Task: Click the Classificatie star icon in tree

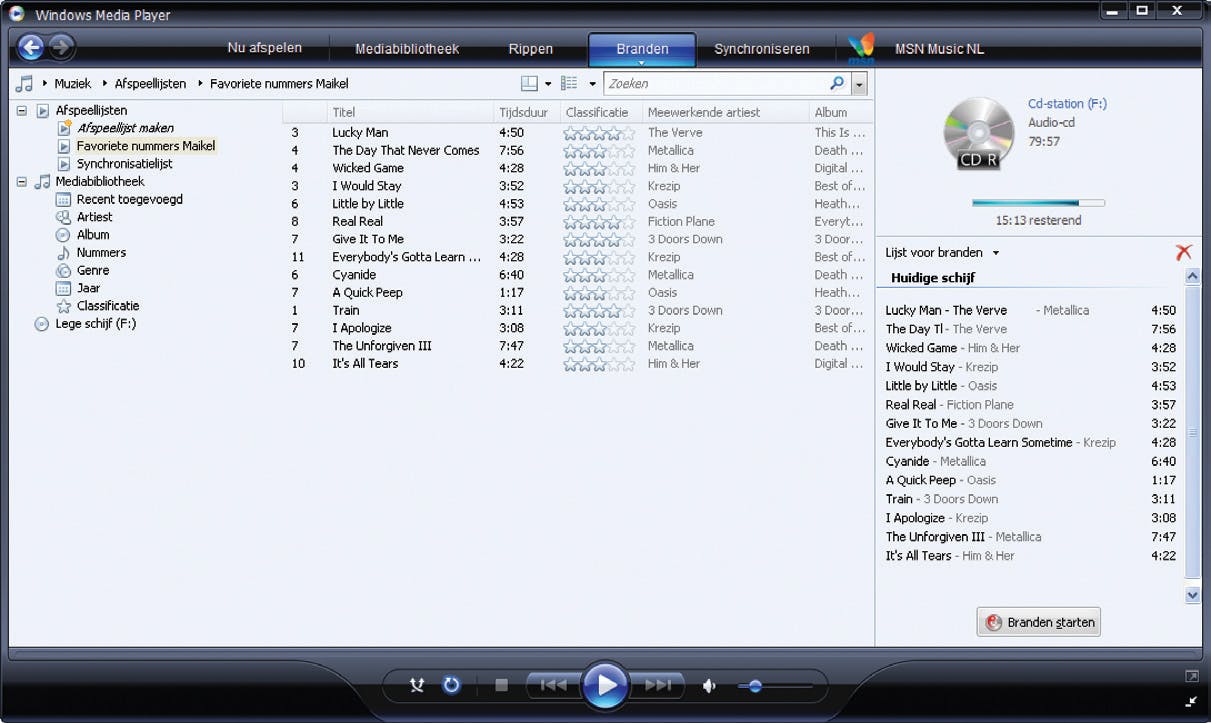Action: tap(64, 306)
